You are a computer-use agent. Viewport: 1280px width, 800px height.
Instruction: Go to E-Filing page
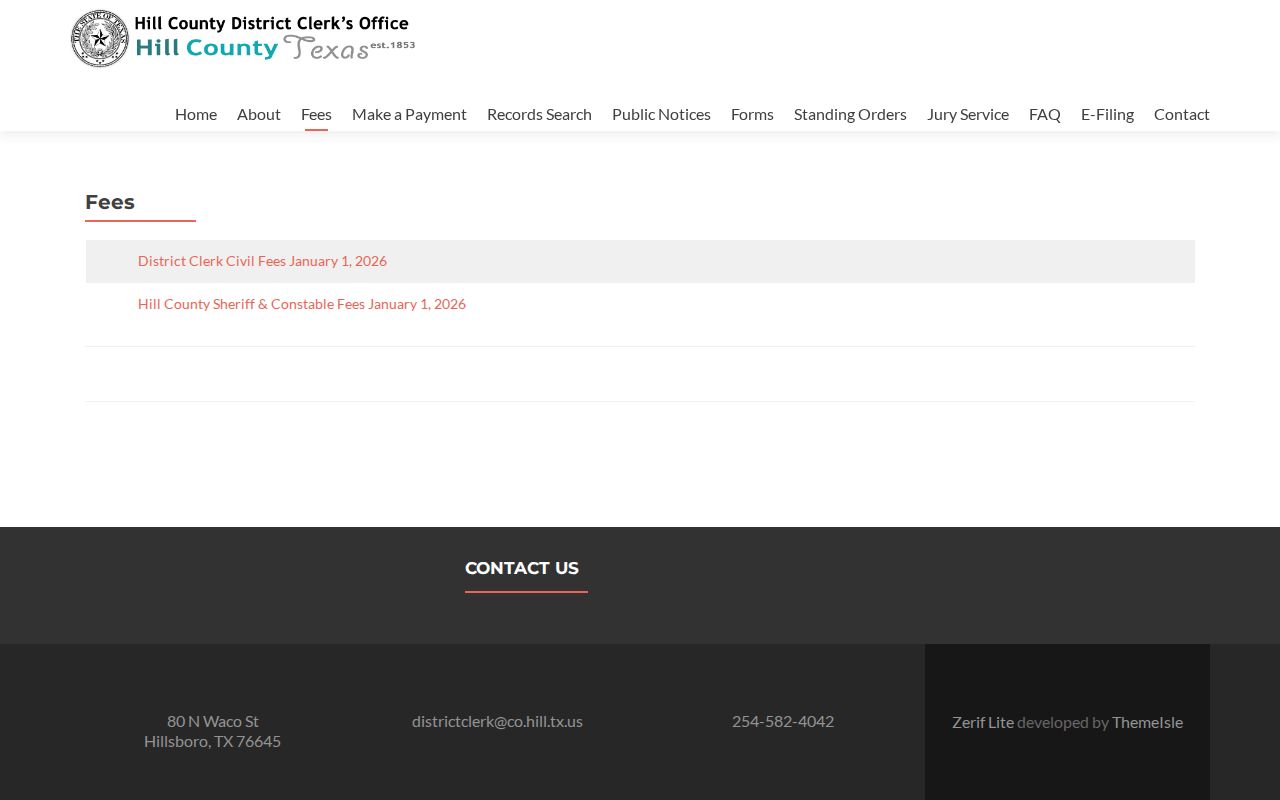[1107, 114]
